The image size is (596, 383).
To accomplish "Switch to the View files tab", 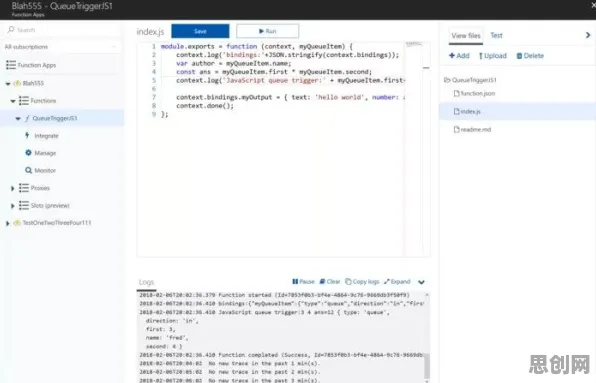I will coord(466,36).
